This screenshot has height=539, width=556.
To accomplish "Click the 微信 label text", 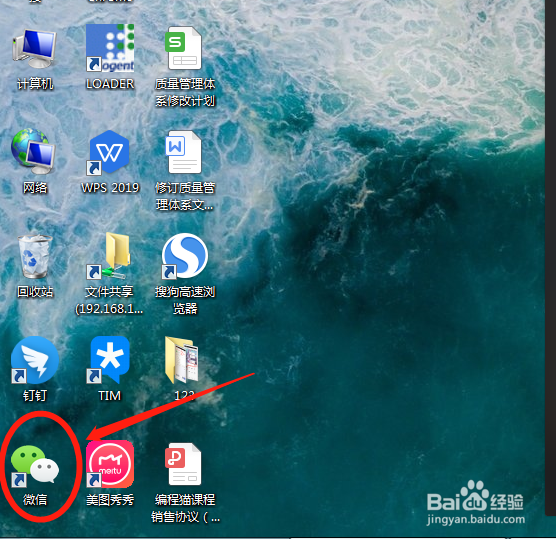I will (x=35, y=500).
